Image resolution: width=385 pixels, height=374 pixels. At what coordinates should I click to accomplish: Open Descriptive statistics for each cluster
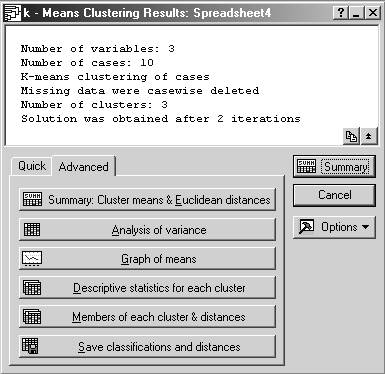pyautogui.click(x=147, y=288)
